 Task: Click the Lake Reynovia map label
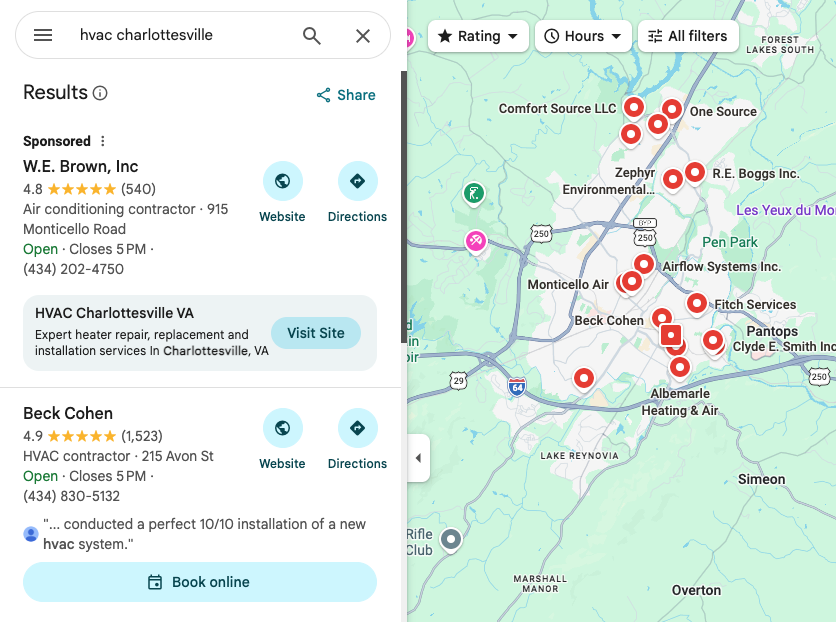click(580, 456)
